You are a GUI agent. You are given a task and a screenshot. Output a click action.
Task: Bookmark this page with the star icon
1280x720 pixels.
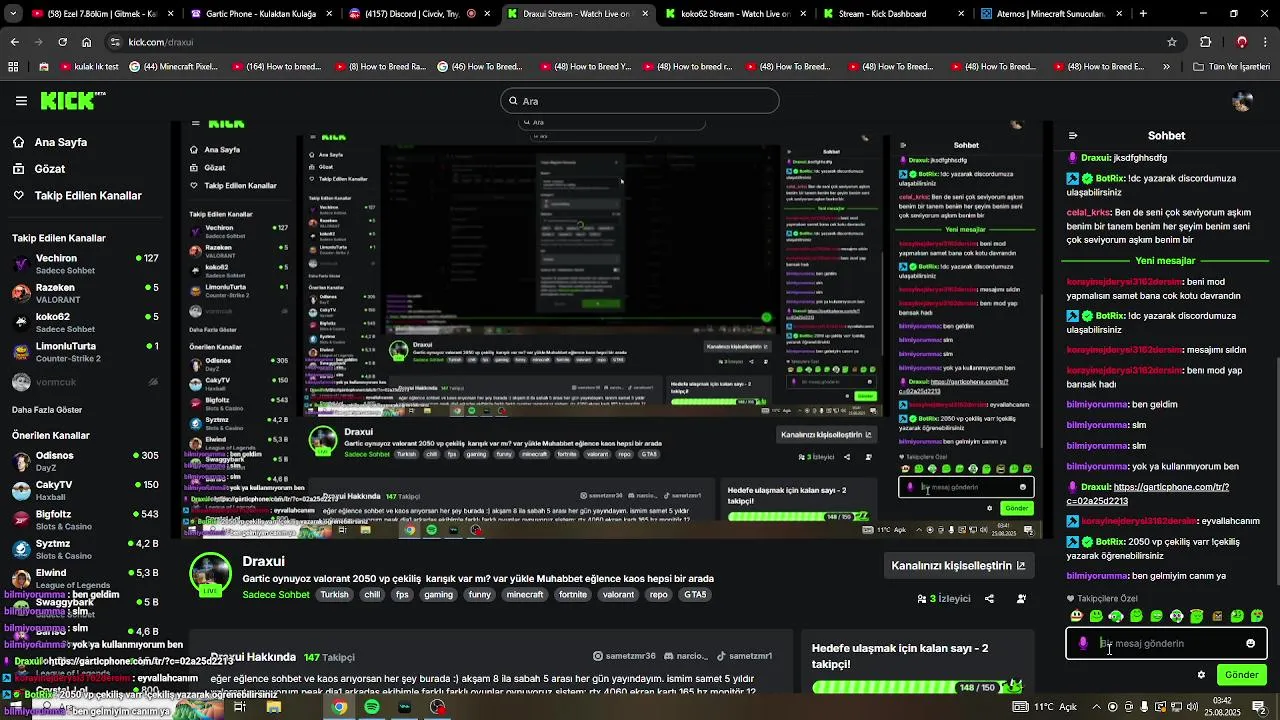tap(1172, 42)
